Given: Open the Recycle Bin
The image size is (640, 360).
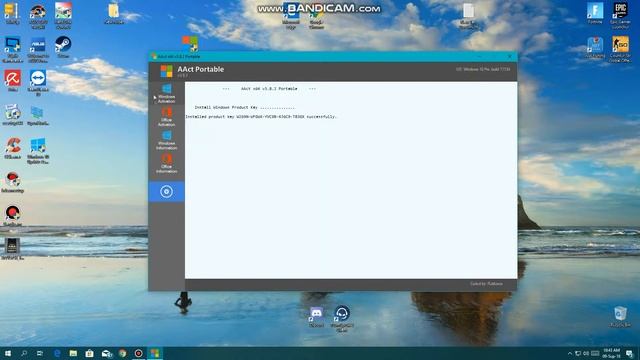Looking at the screenshot, I should 620,317.
